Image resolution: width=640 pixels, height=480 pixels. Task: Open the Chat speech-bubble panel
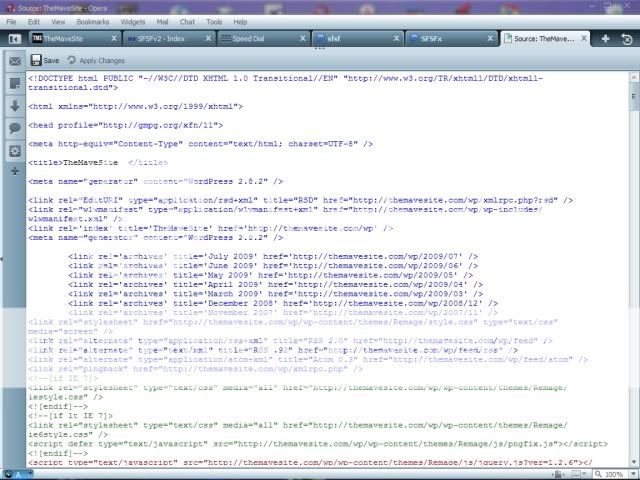(x=15, y=128)
